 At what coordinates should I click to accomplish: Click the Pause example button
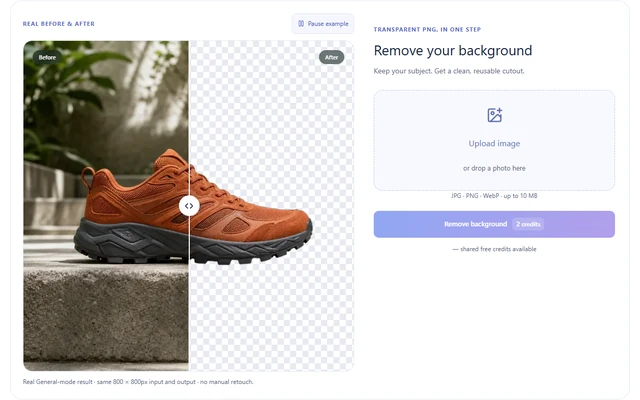point(322,24)
